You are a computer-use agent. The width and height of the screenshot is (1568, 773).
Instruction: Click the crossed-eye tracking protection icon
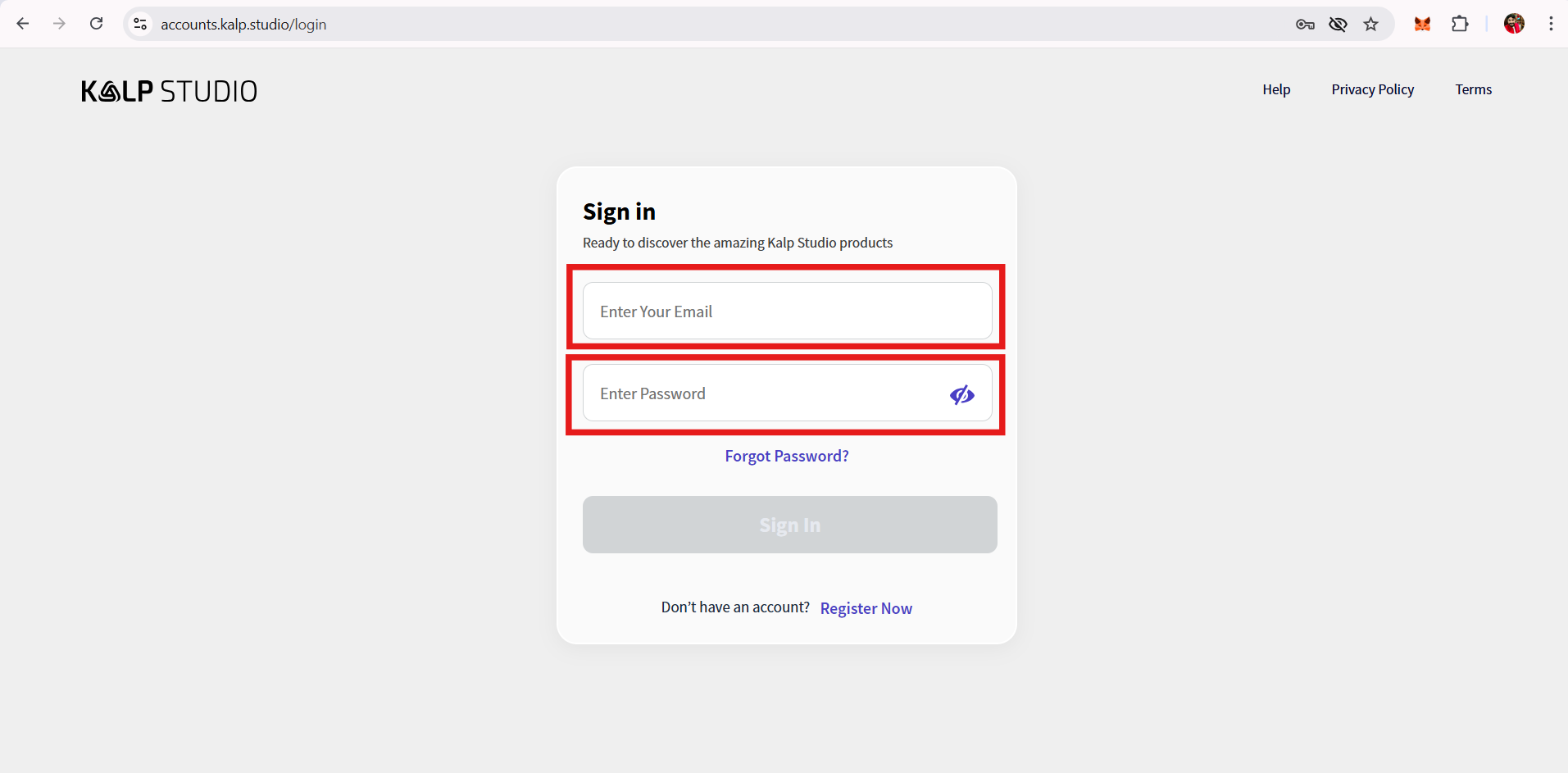click(1338, 25)
